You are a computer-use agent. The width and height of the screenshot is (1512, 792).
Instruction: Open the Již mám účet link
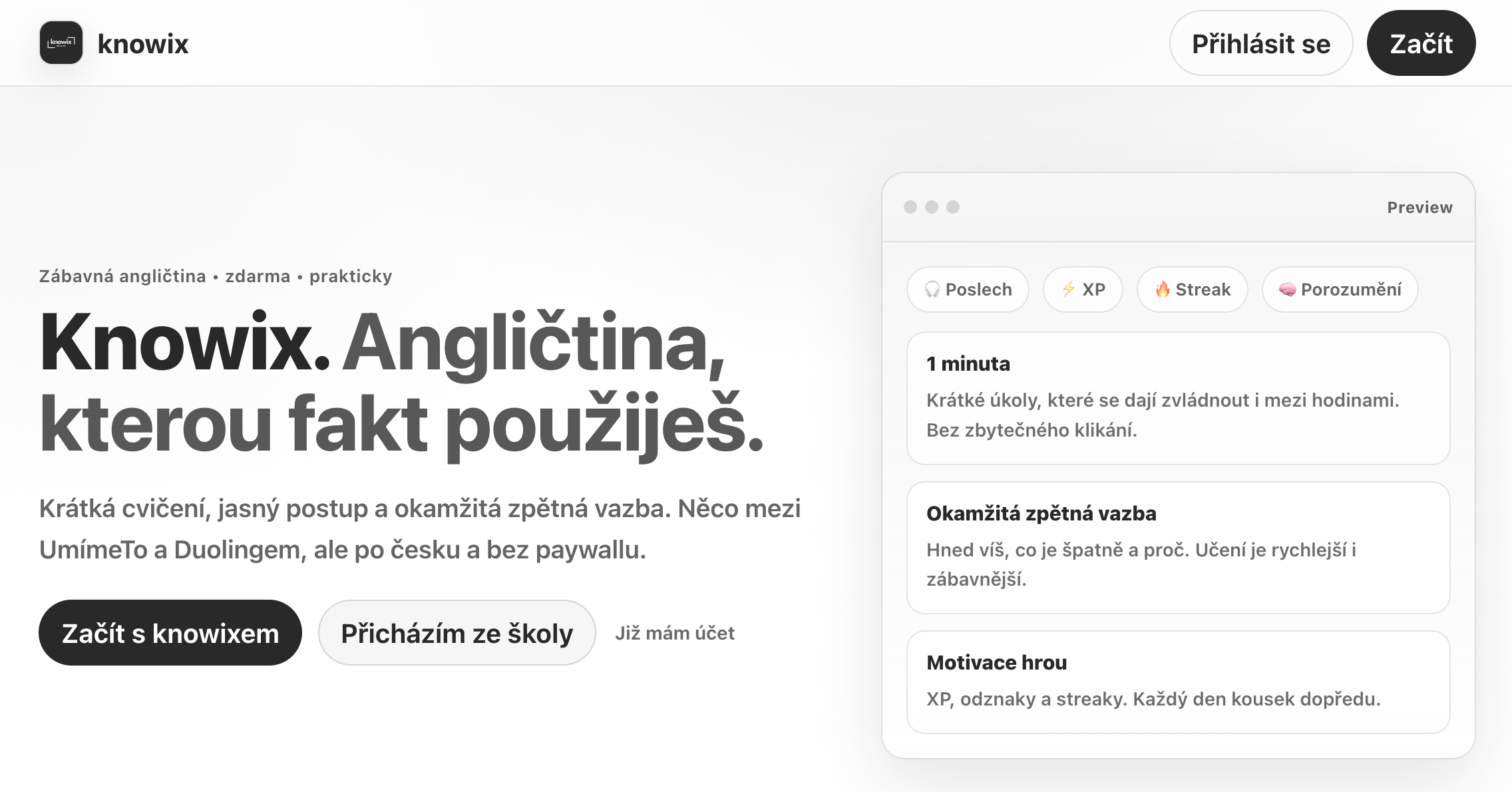coord(675,633)
